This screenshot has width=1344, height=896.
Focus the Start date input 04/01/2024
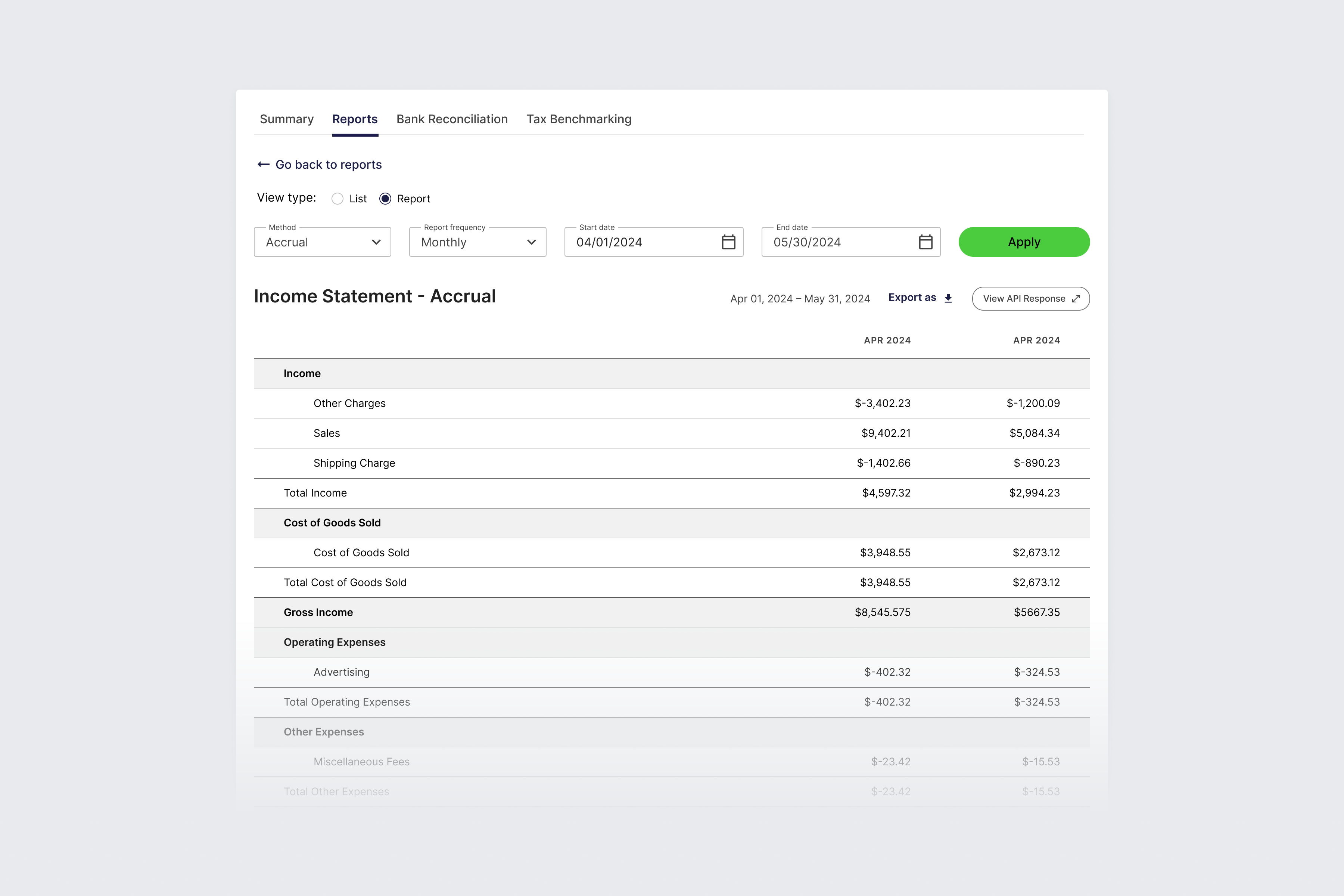tap(640, 242)
